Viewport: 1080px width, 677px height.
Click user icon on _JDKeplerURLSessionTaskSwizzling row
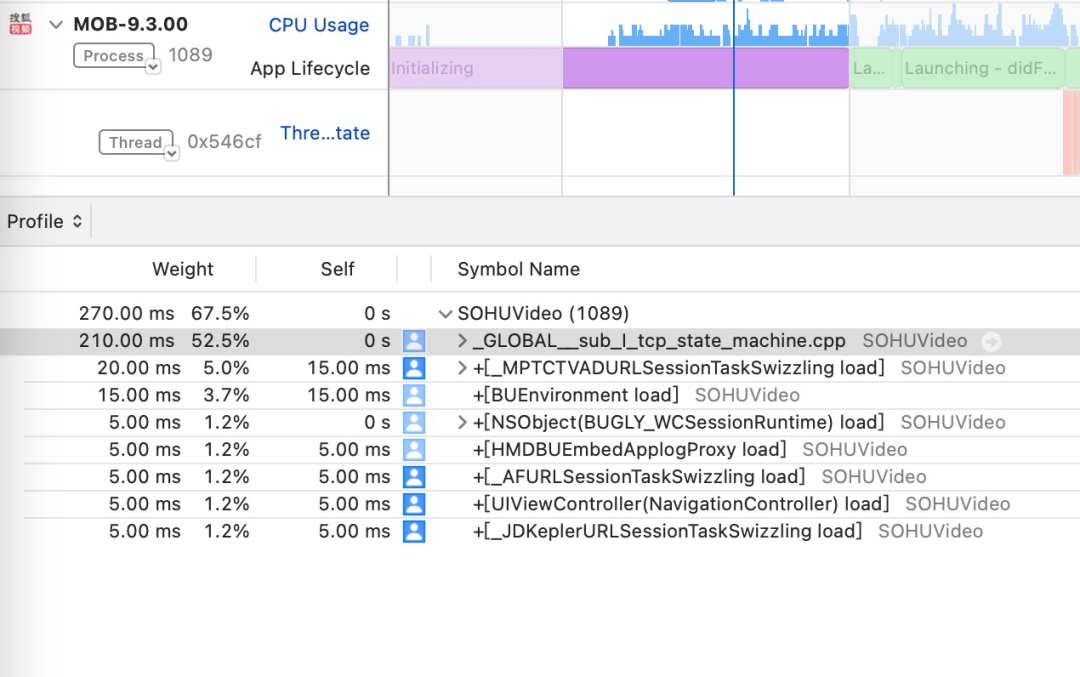click(414, 531)
